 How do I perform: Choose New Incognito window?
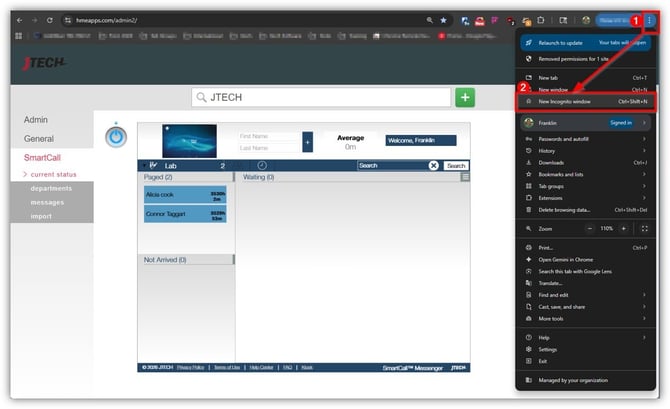[x=585, y=102]
